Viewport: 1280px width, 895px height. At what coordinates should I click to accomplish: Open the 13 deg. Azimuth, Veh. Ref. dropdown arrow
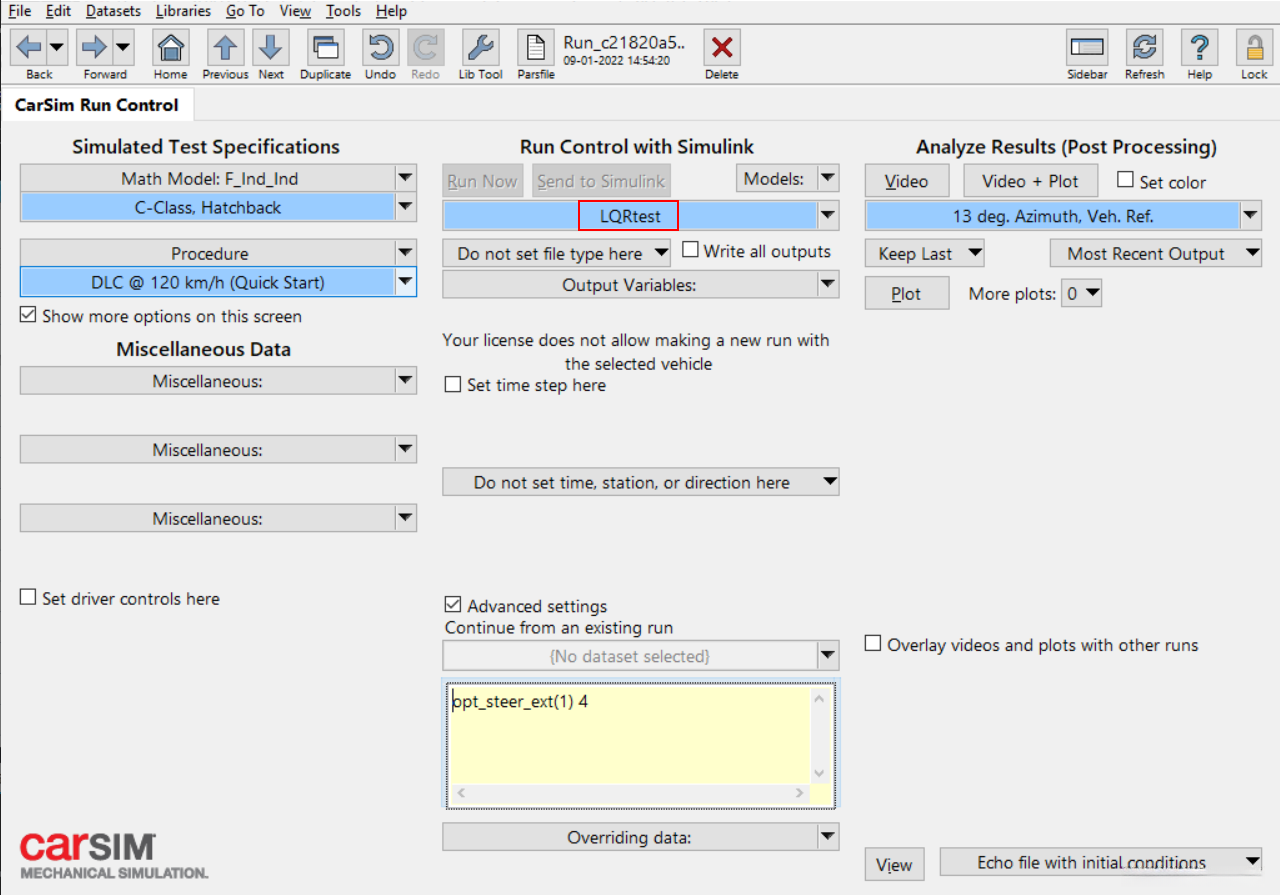1251,215
